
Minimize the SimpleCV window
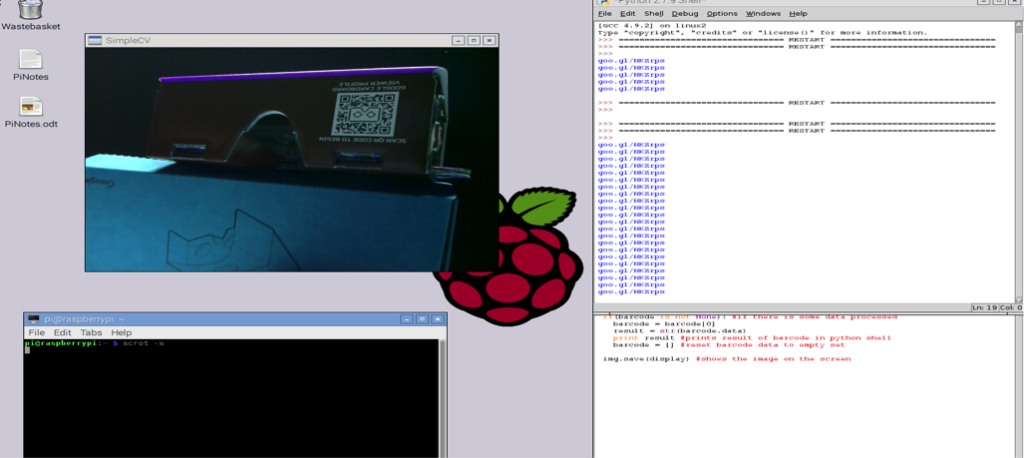point(459,41)
